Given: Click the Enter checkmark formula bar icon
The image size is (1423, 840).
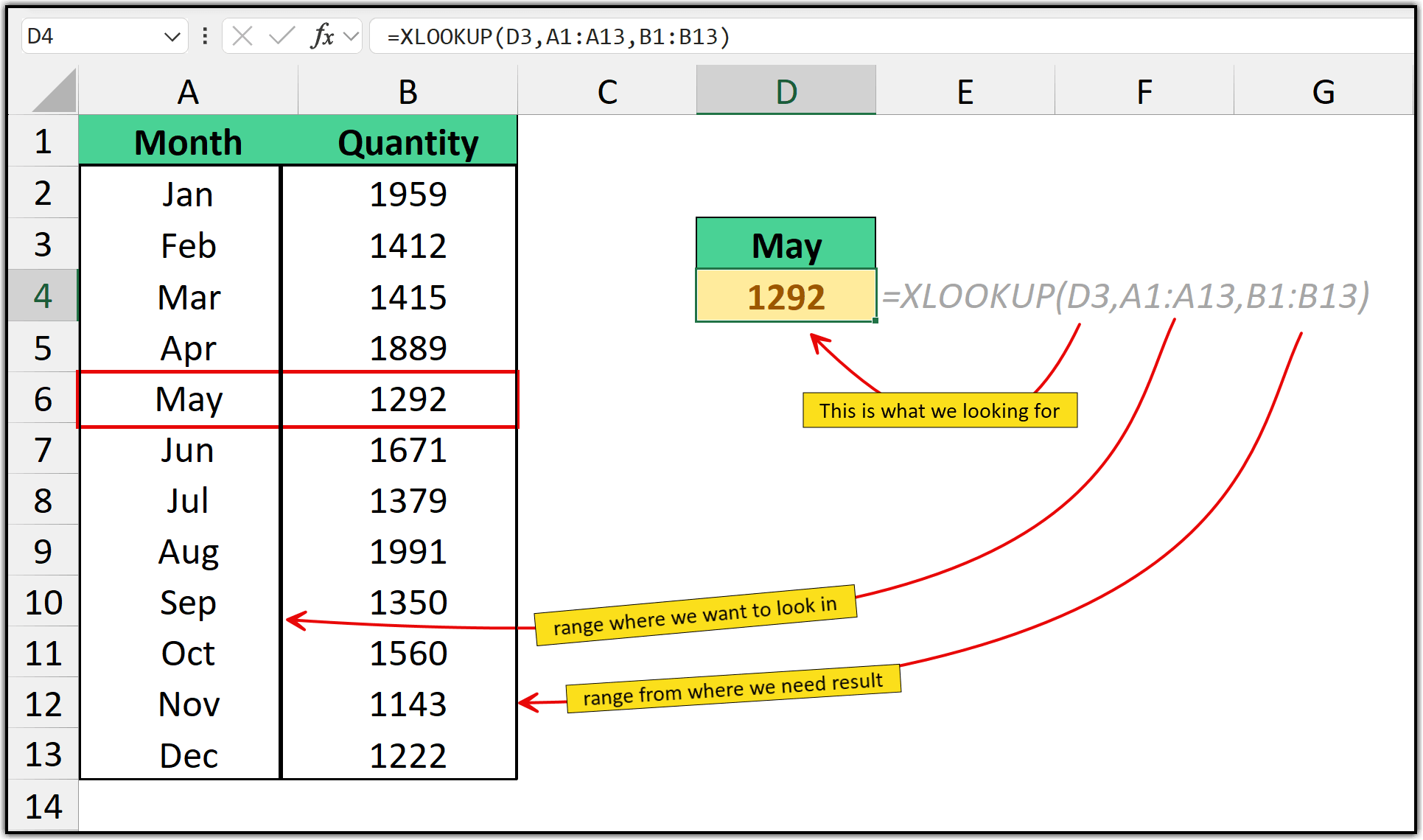Looking at the screenshot, I should click(x=282, y=36).
